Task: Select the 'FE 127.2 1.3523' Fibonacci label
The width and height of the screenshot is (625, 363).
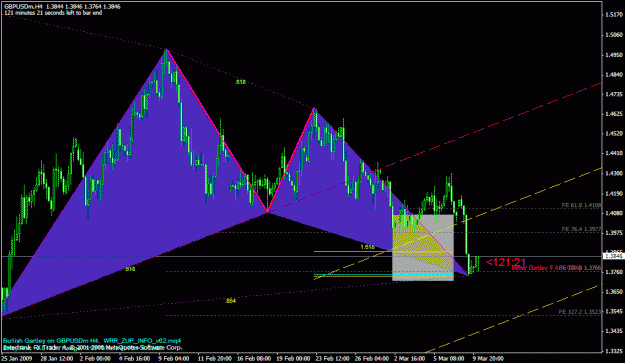Action: tap(580, 312)
